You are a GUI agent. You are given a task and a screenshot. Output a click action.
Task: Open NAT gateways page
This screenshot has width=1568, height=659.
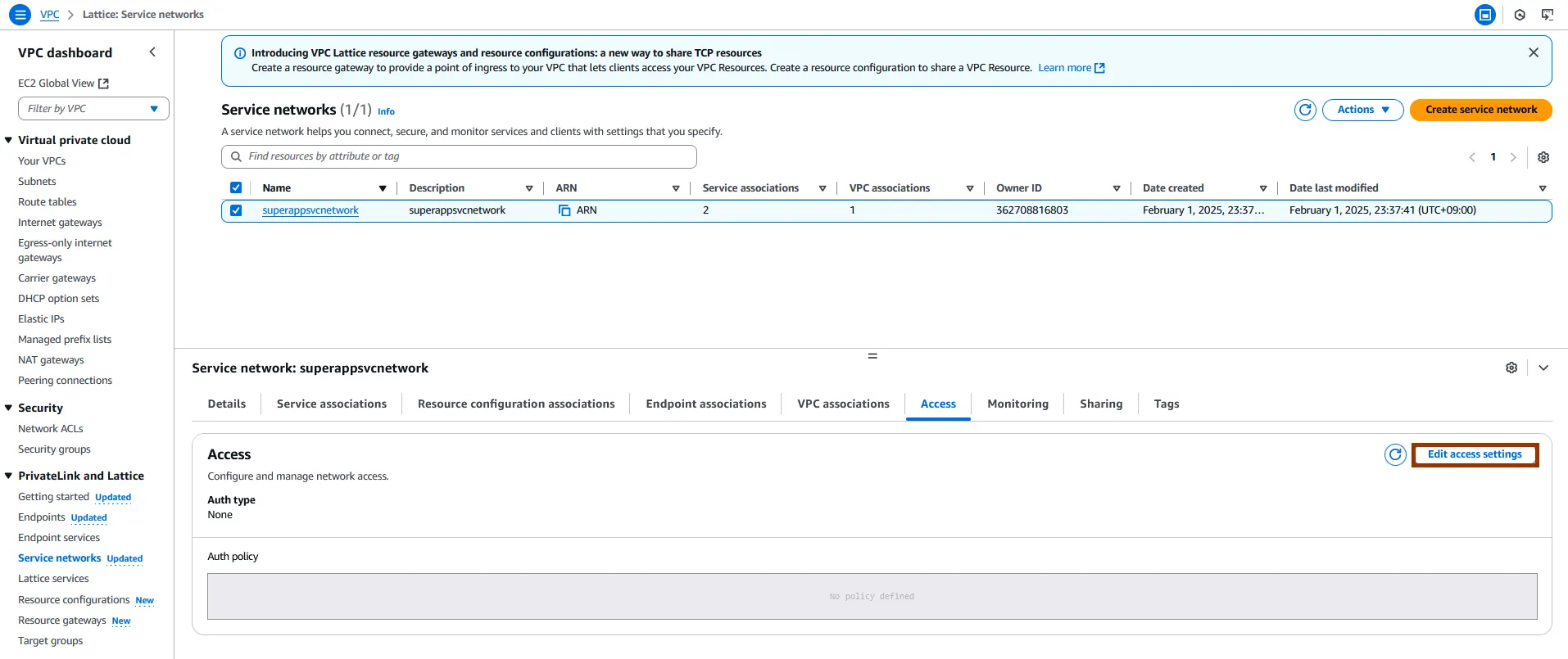51,360
